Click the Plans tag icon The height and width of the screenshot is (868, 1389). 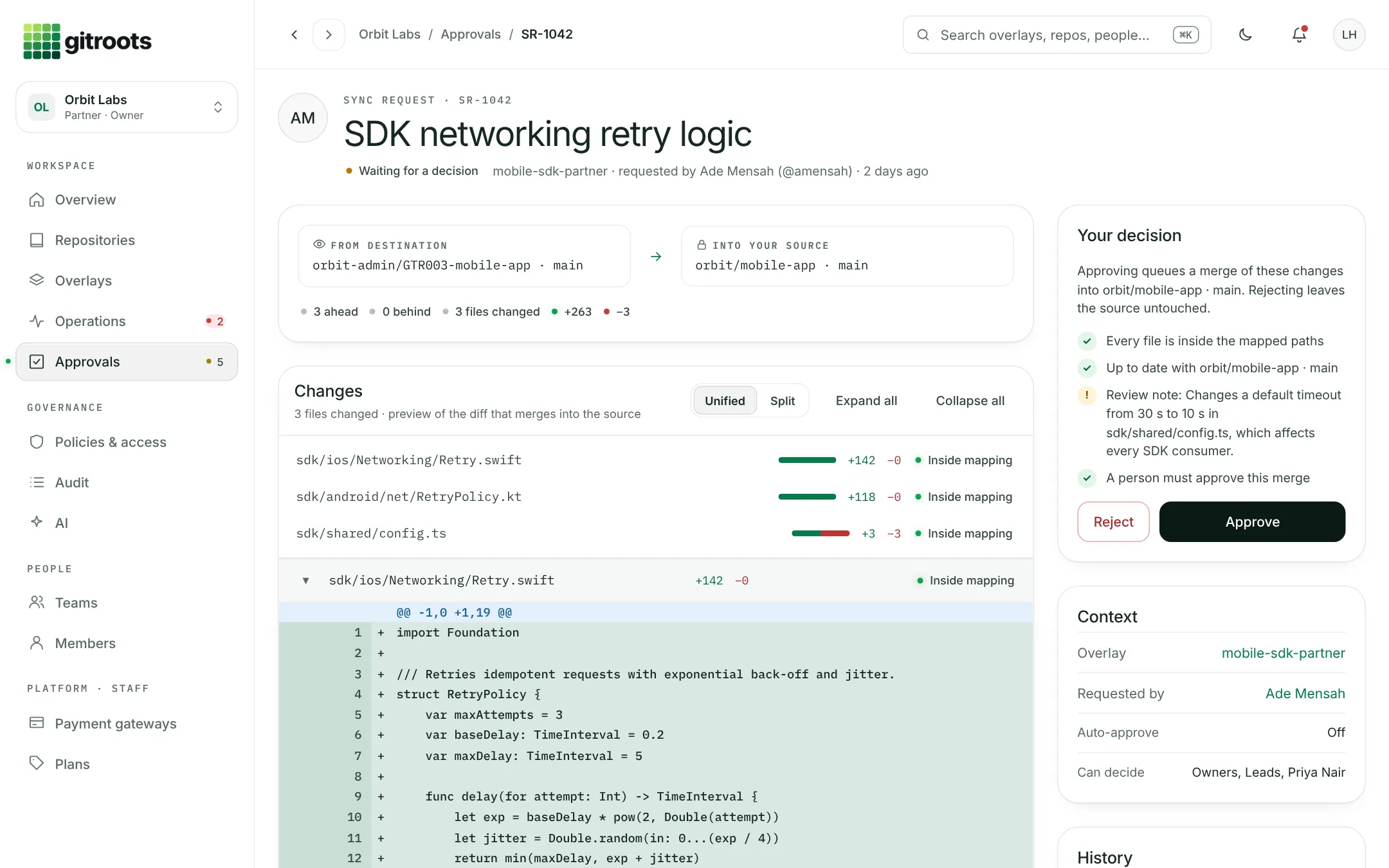coord(37,763)
